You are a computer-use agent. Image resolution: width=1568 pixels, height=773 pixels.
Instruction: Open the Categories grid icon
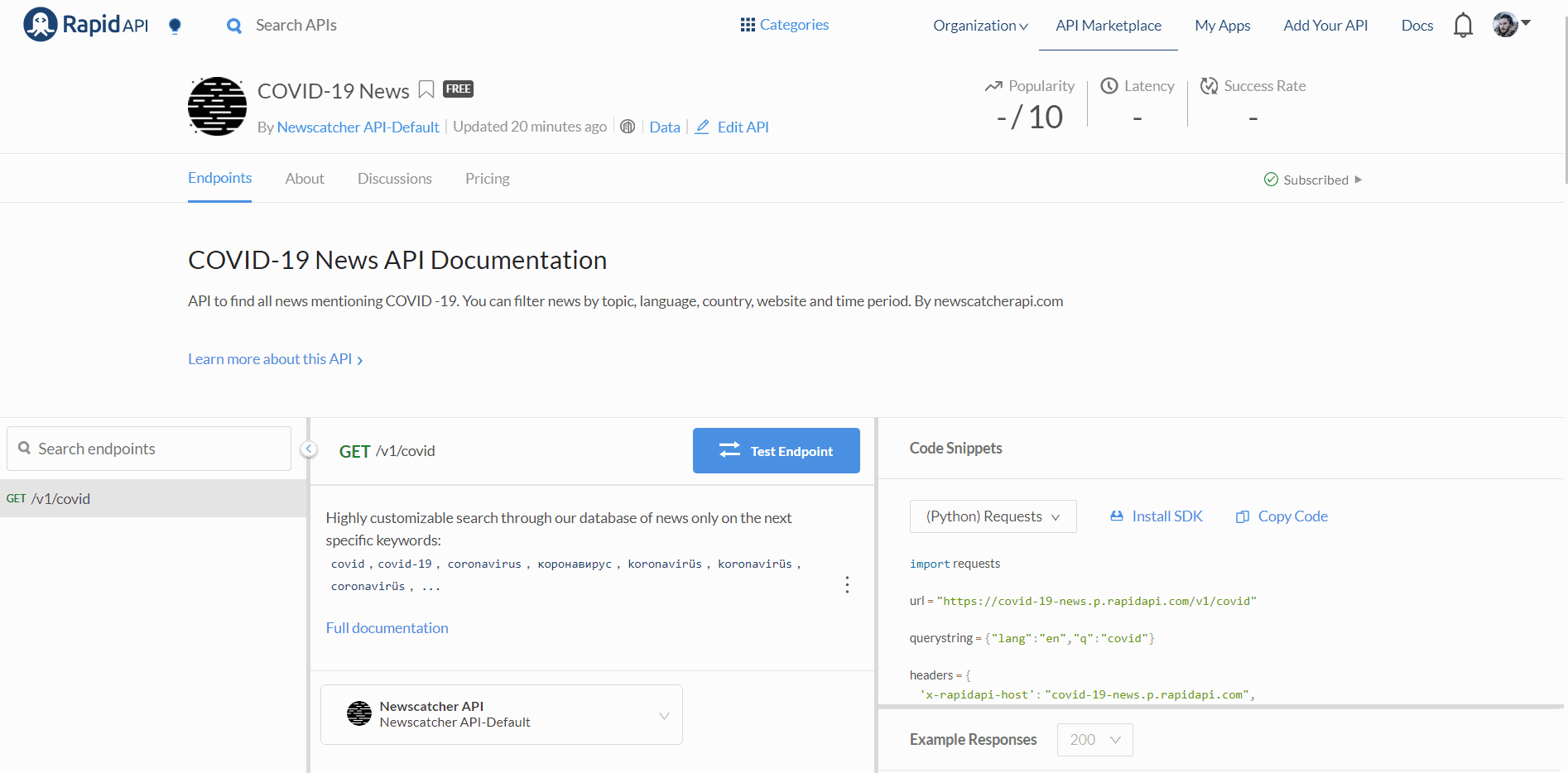[x=748, y=25]
